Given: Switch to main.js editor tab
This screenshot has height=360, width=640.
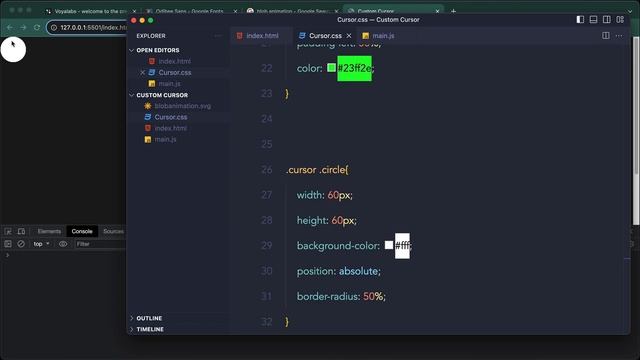Looking at the screenshot, I should 378,36.
